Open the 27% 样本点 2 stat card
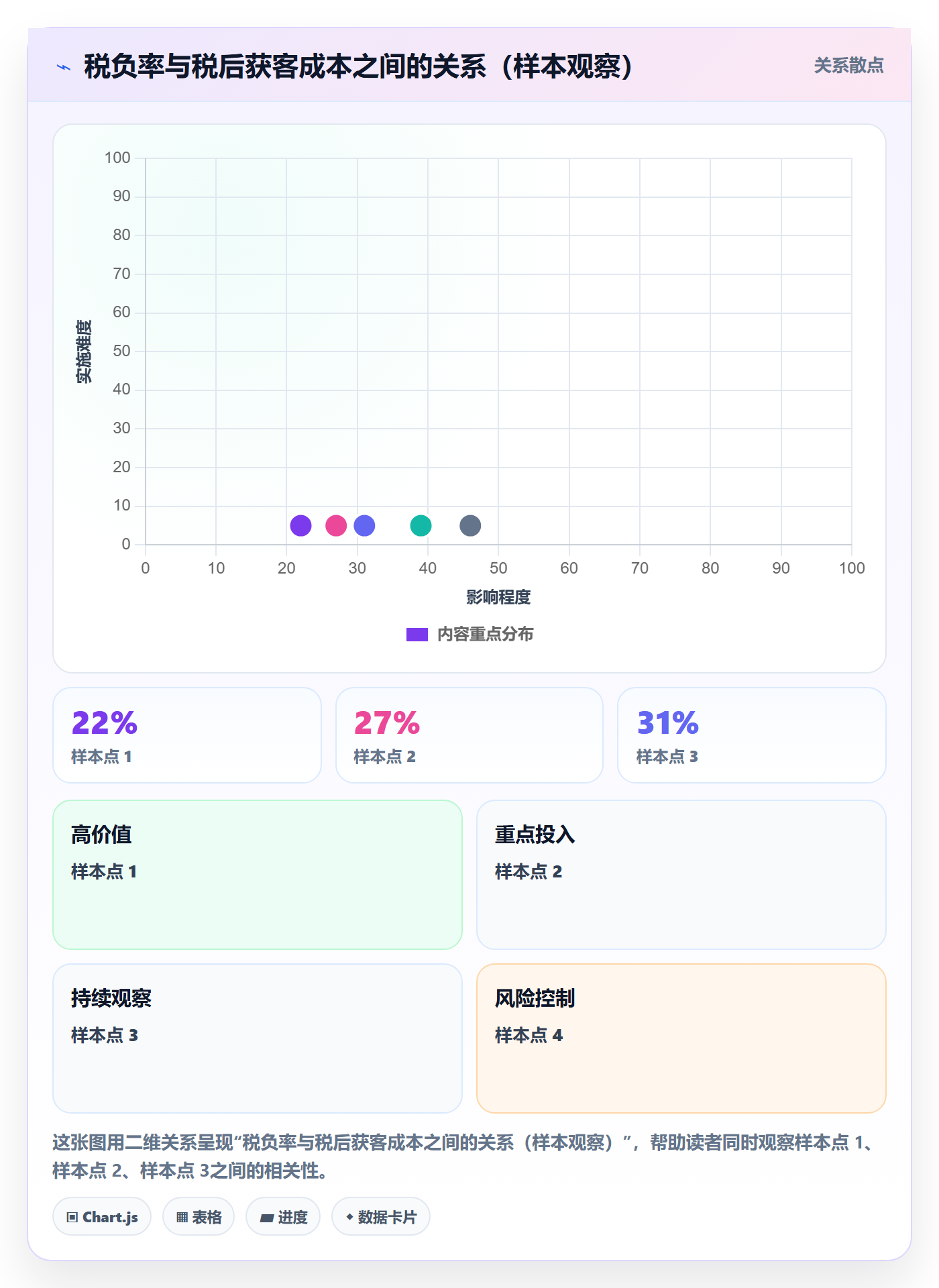Viewport: 939px width, 1288px height. tap(469, 735)
